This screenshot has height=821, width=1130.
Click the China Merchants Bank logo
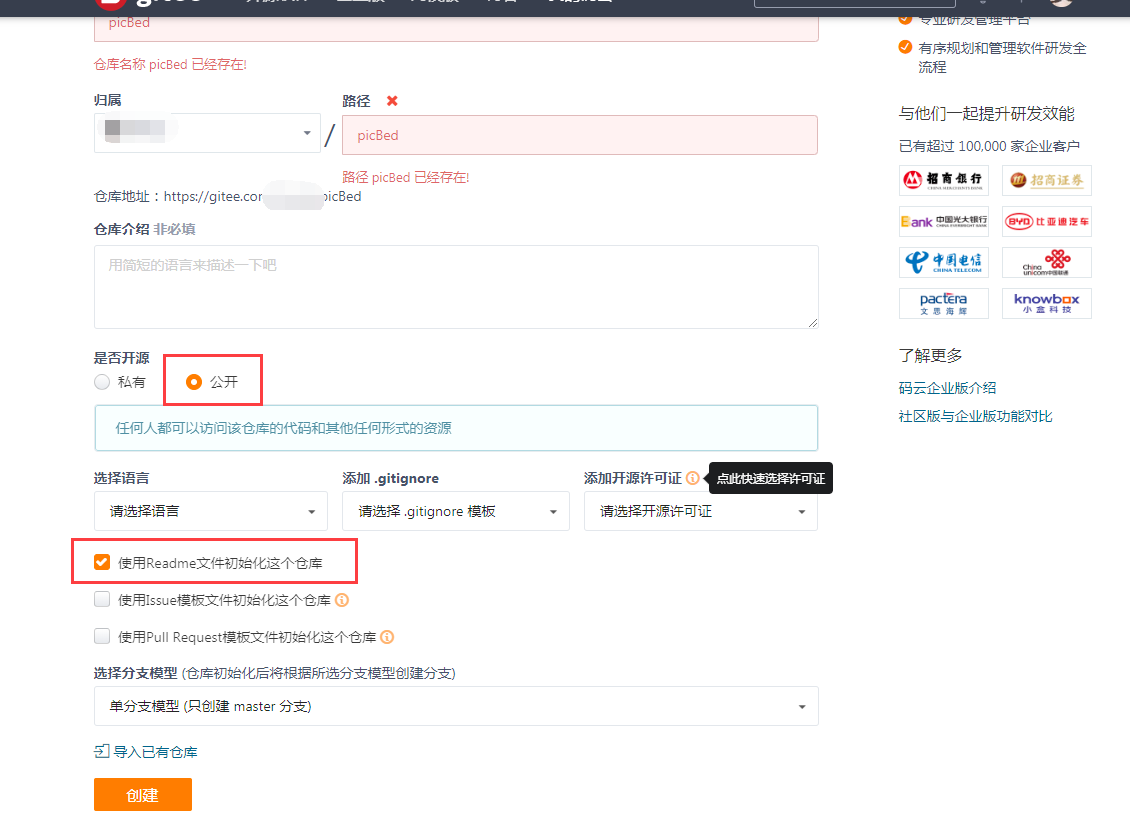(x=944, y=180)
